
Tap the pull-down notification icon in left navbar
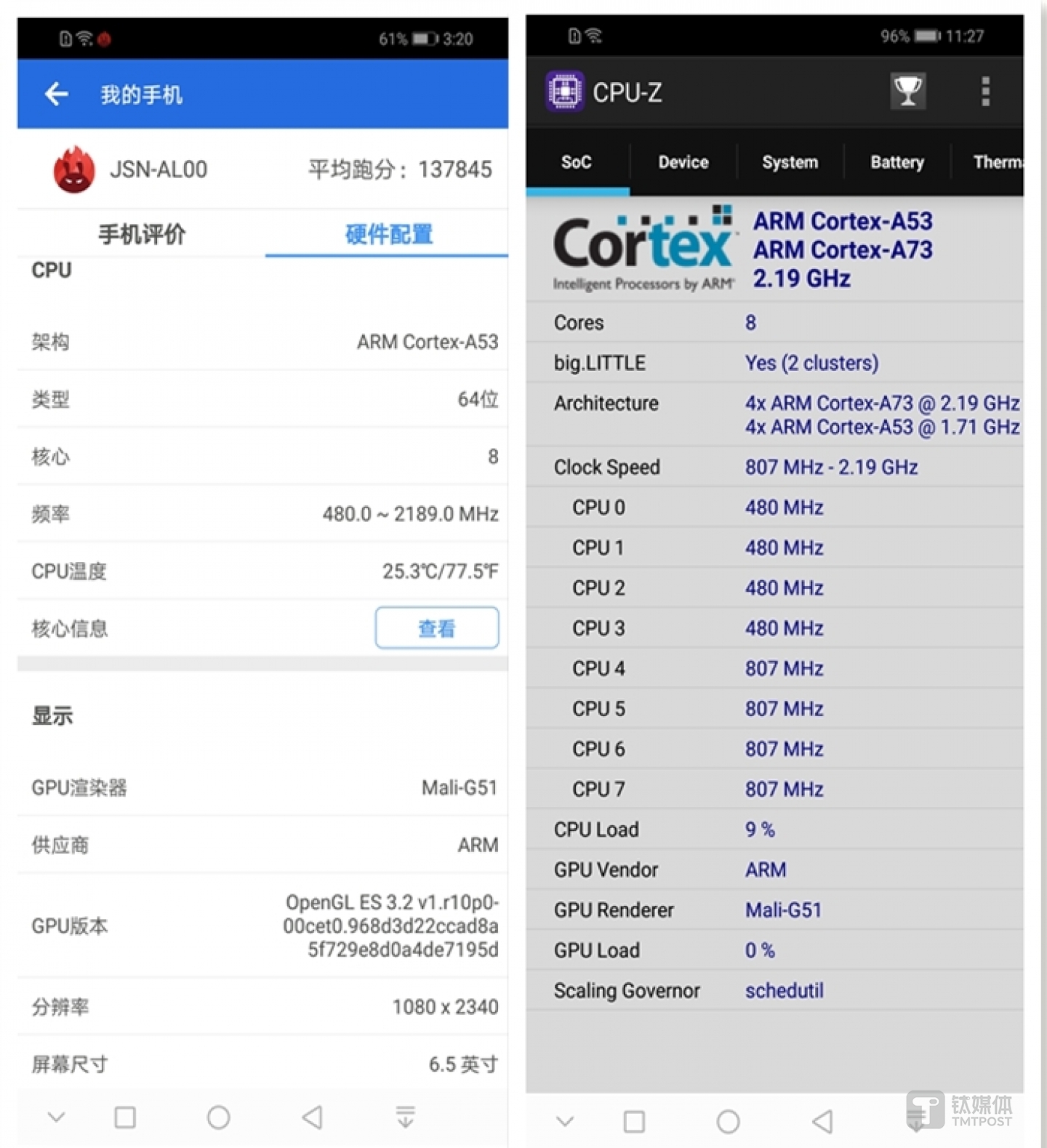tap(406, 1117)
